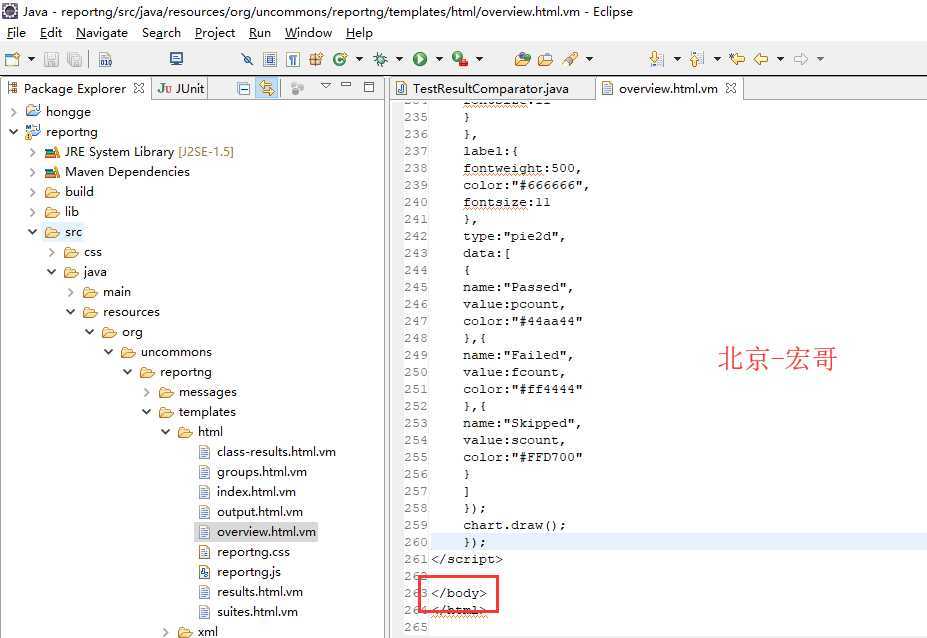The width and height of the screenshot is (927, 638).
Task: Click the Forward navigation arrow icon
Action: [801, 59]
